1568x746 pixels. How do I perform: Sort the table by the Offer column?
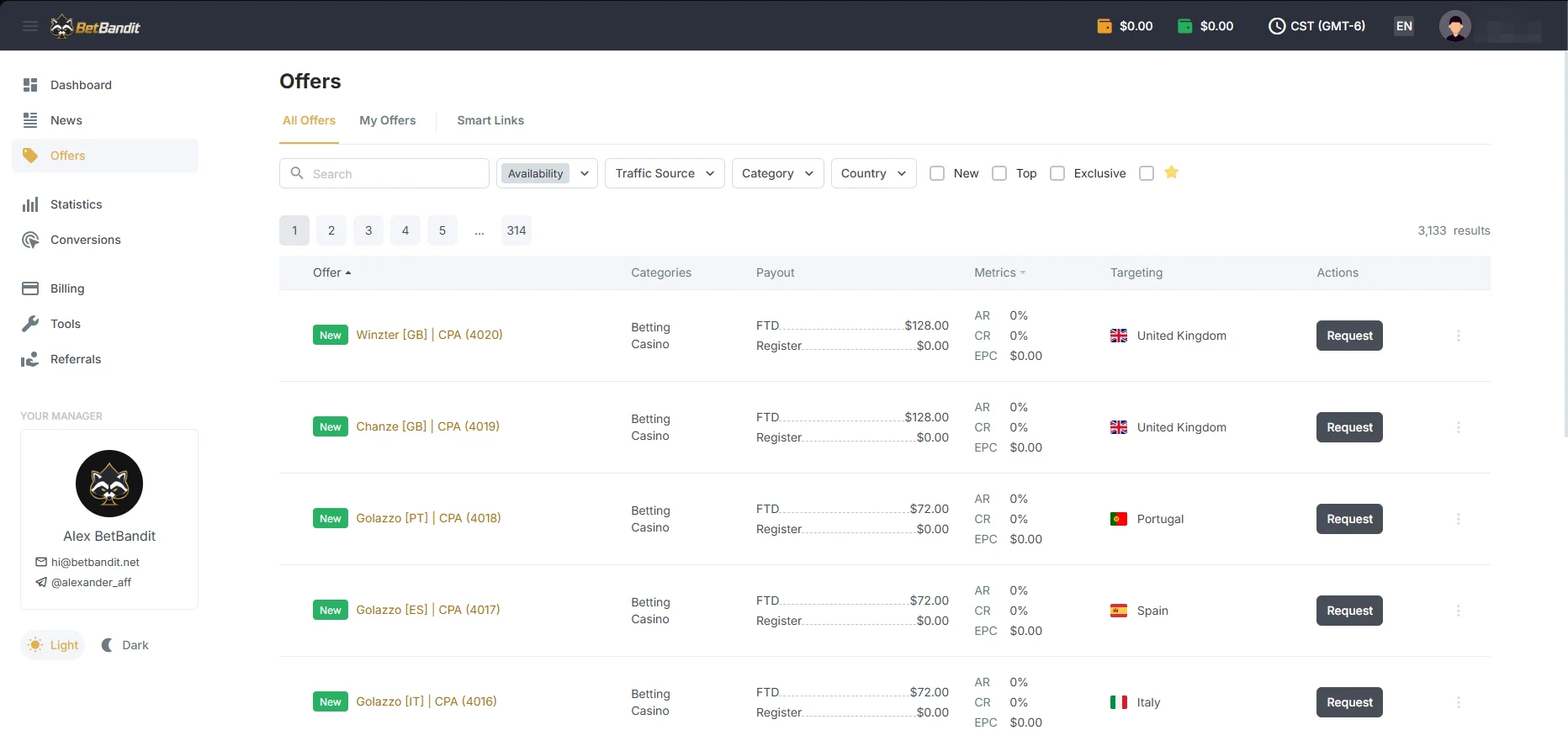coord(331,272)
